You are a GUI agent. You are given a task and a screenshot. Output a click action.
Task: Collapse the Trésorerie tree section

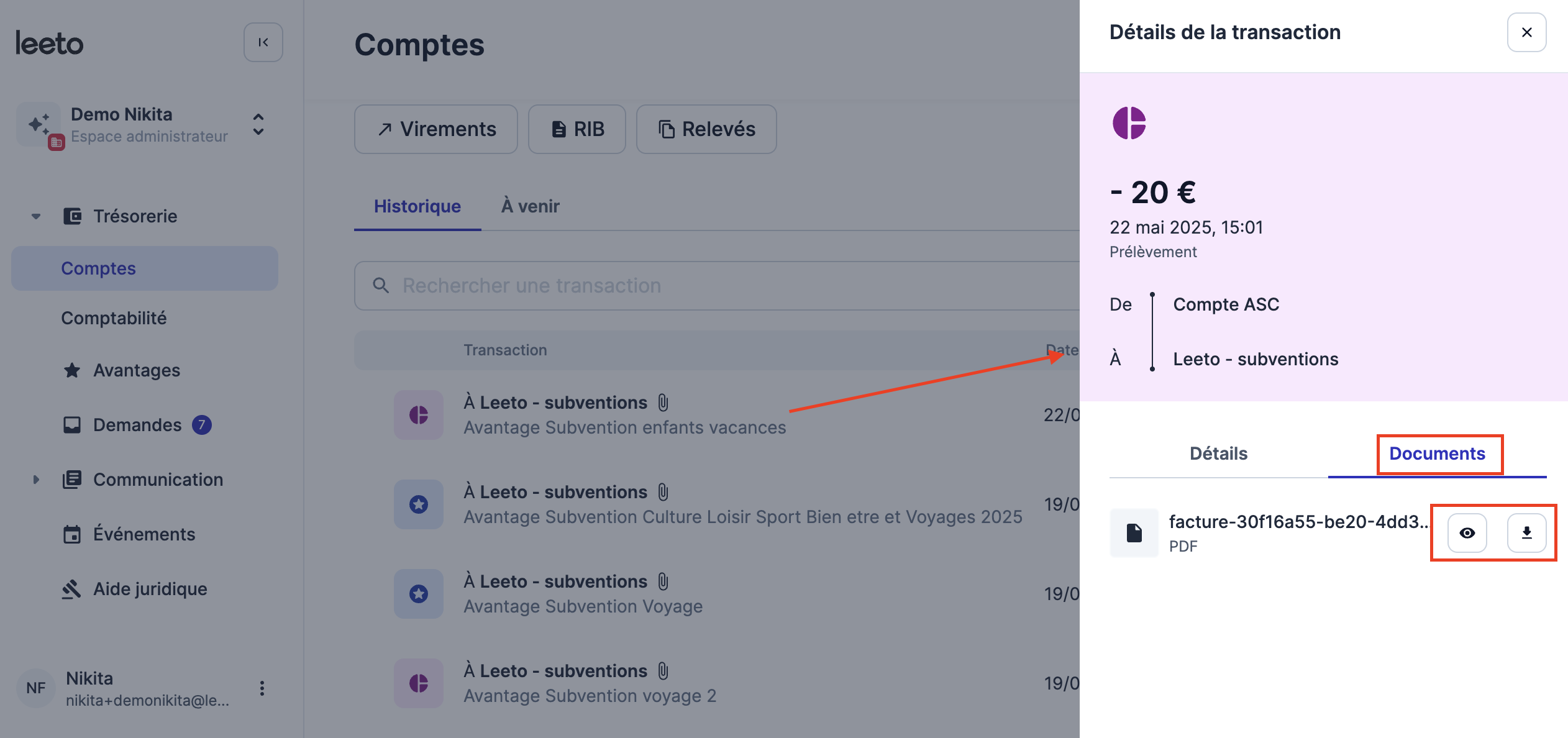pyautogui.click(x=36, y=216)
